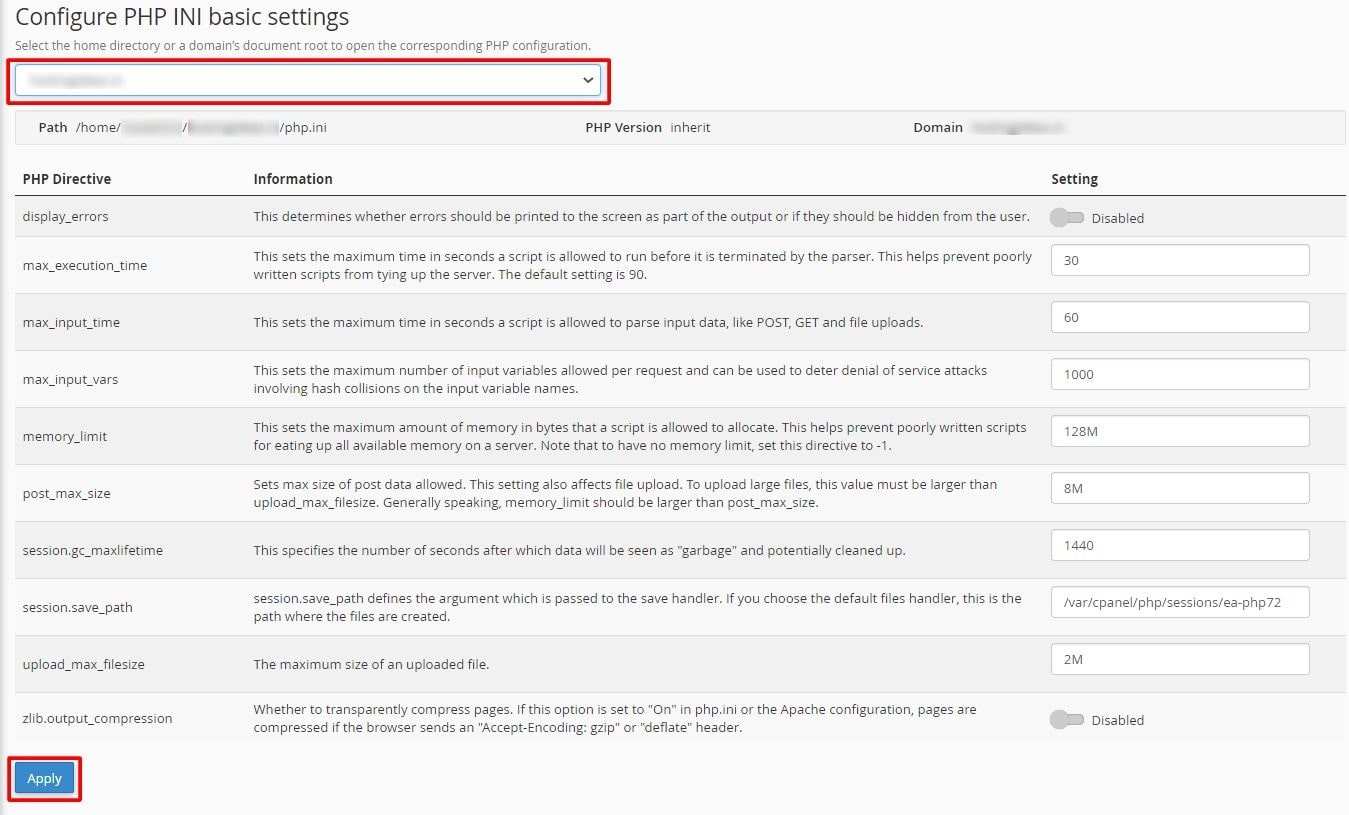Select the max_input_time value field

(1180, 317)
